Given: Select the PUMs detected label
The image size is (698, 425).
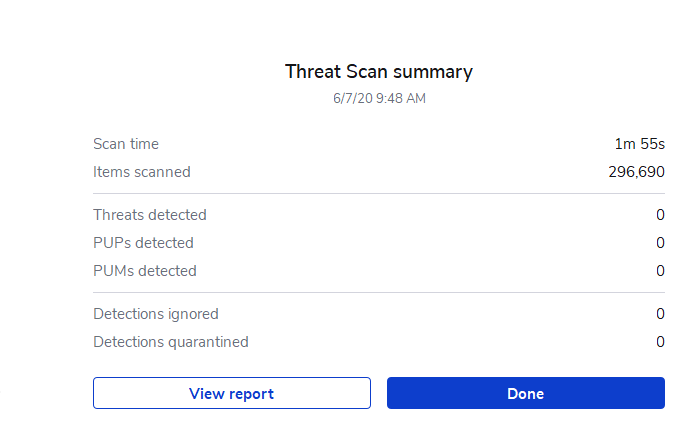Looking at the screenshot, I should [145, 271].
